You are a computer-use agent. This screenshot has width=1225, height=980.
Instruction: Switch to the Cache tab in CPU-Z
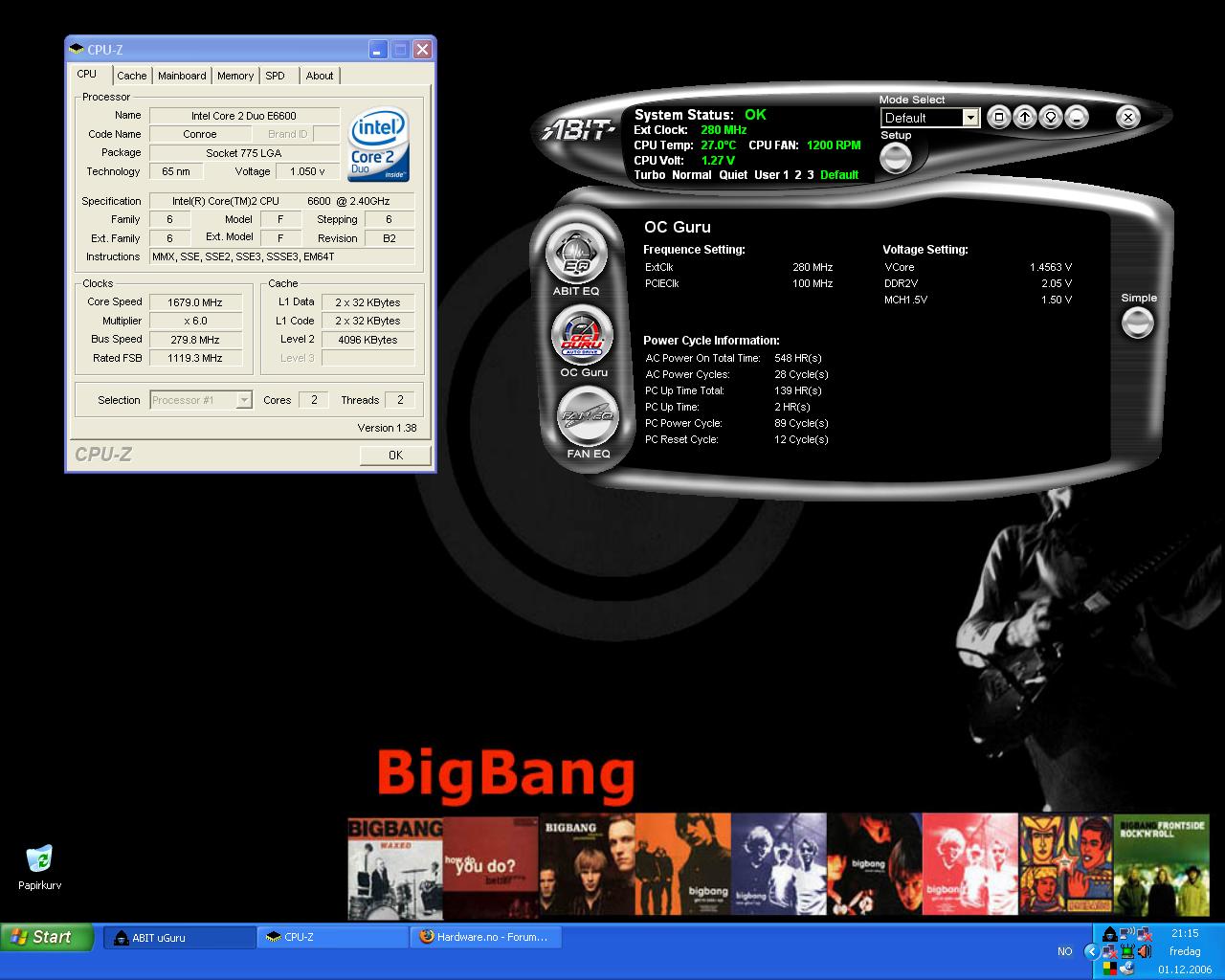coord(132,76)
